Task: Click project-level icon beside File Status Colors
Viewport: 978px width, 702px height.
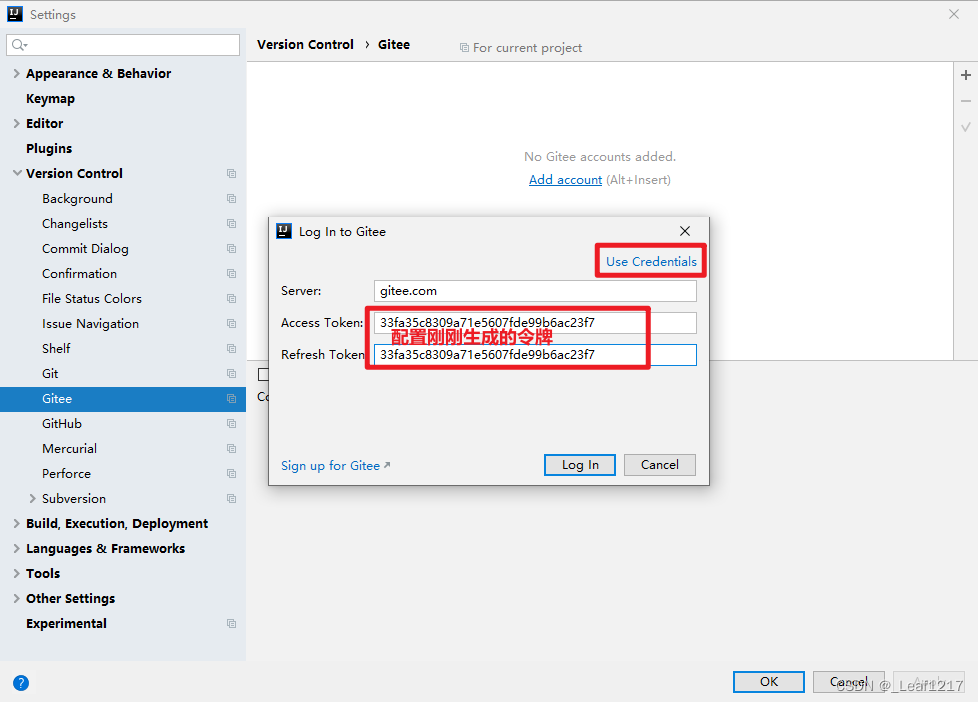Action: click(x=231, y=298)
